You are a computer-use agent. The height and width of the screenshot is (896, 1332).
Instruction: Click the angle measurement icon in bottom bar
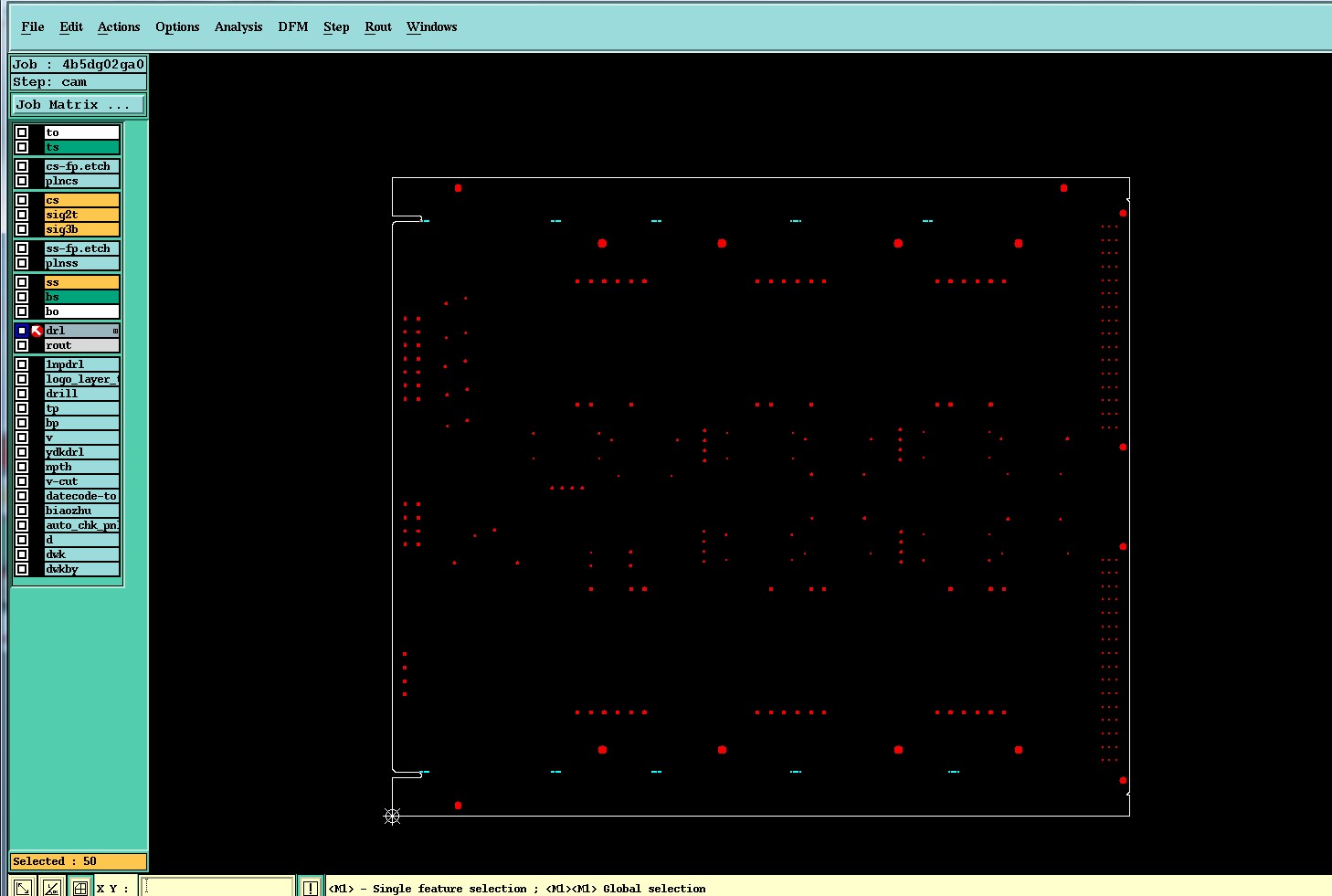(x=52, y=887)
